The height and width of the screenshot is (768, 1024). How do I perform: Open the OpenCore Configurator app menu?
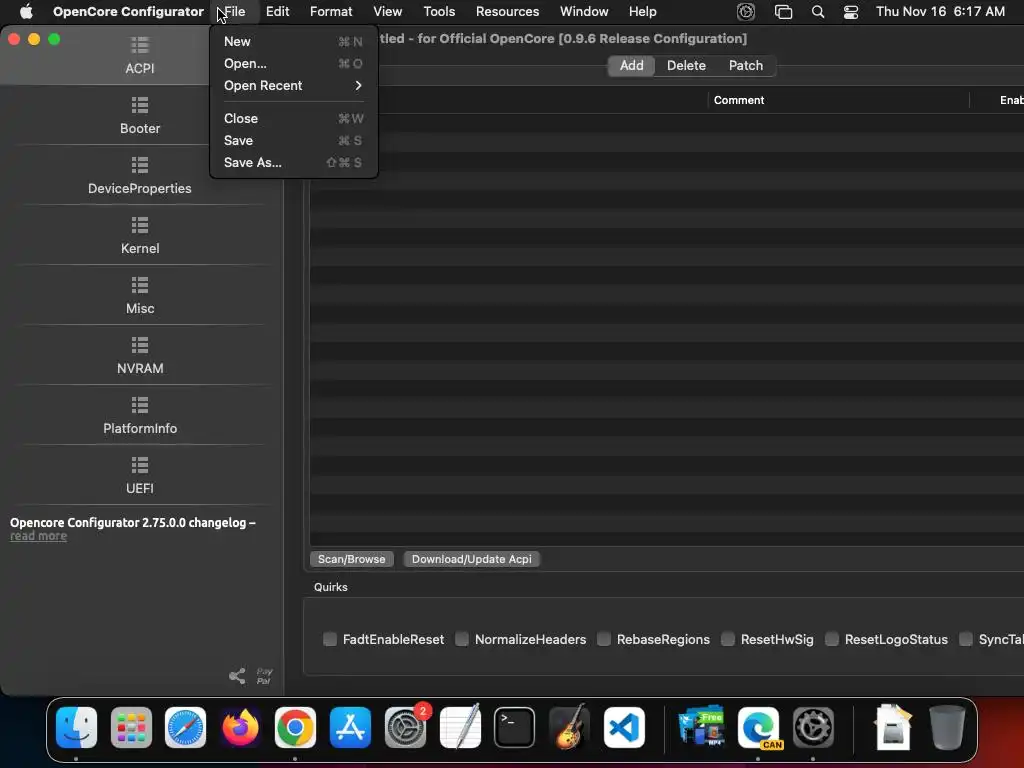pyautogui.click(x=128, y=12)
